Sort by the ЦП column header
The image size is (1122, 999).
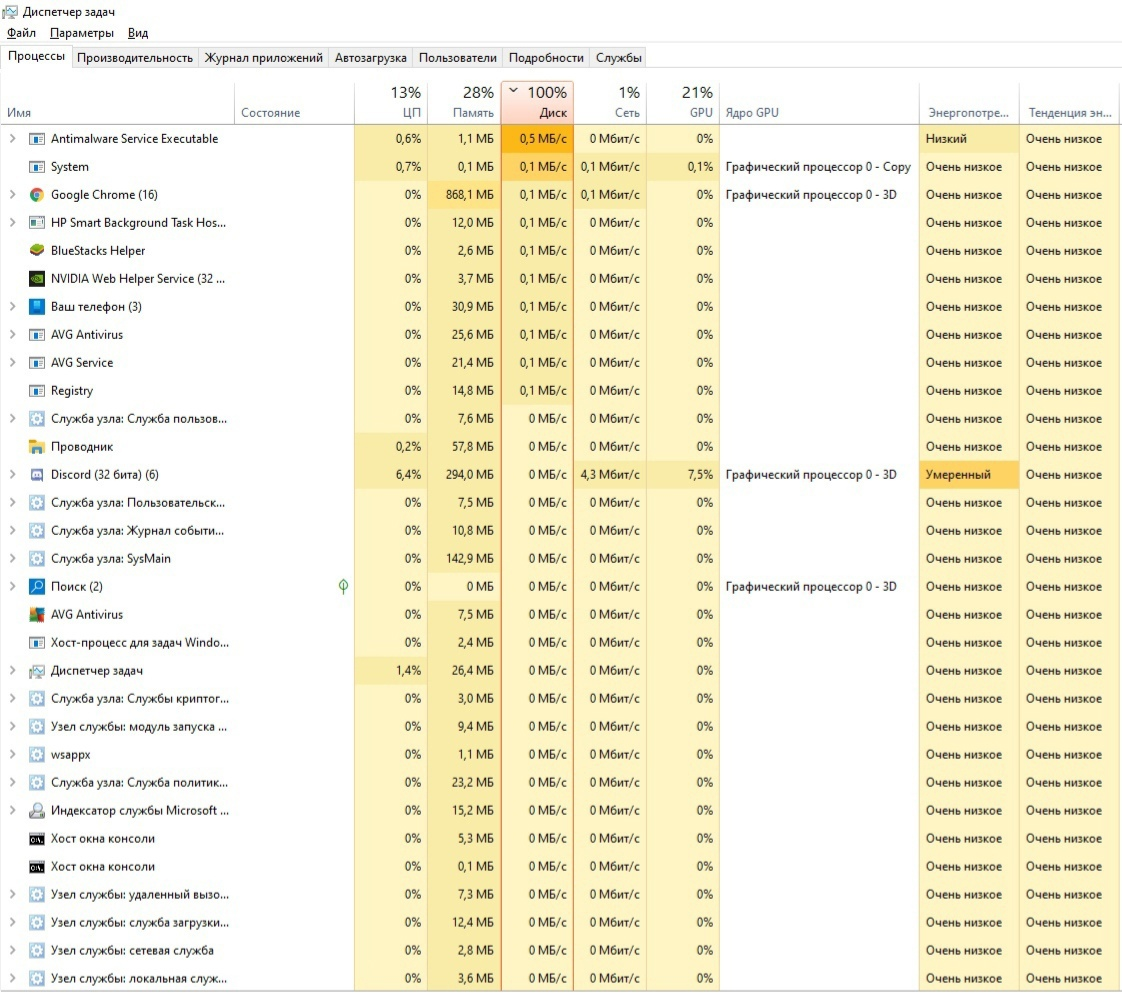pos(391,102)
